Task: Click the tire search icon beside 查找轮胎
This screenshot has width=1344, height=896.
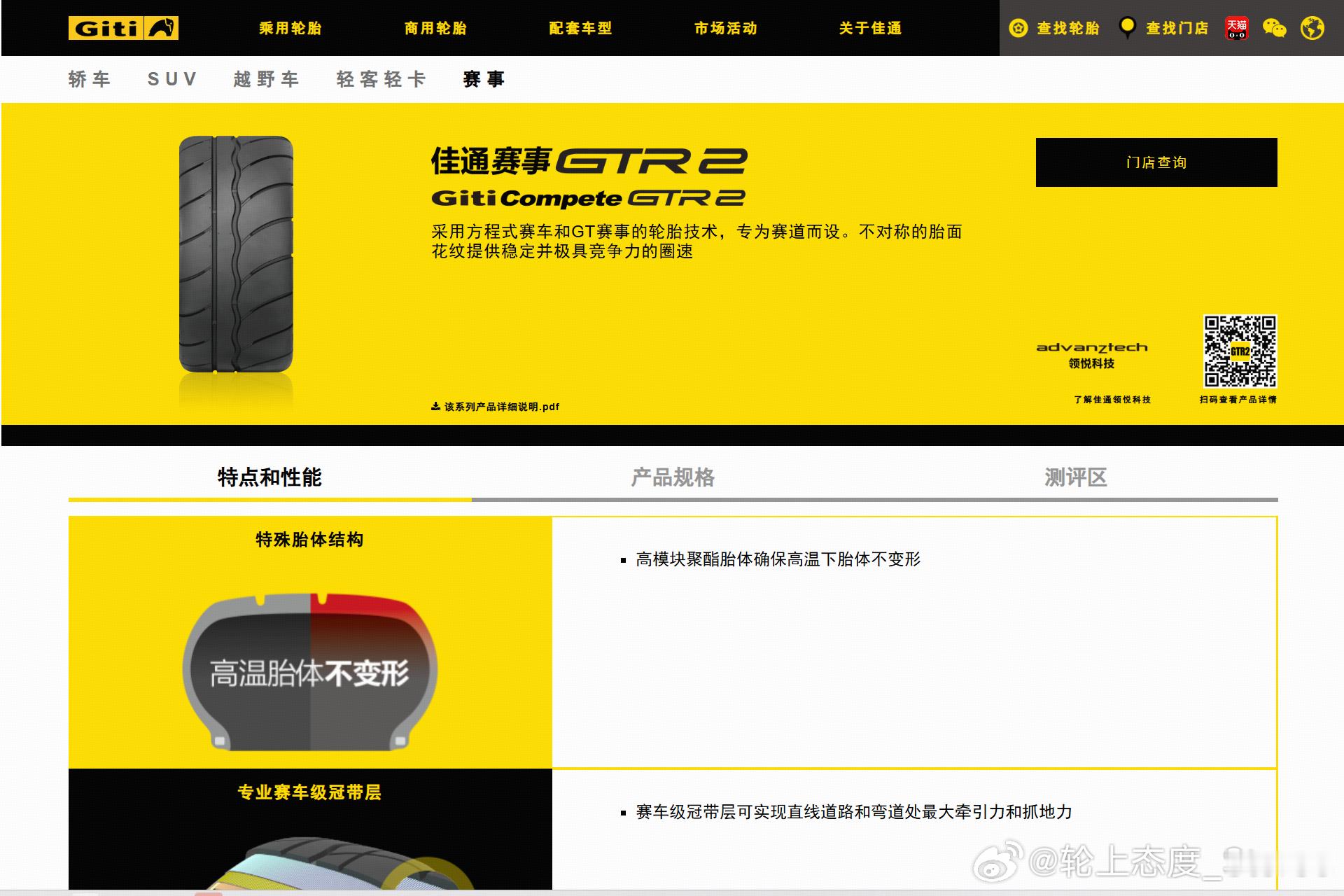Action: coord(1018,28)
